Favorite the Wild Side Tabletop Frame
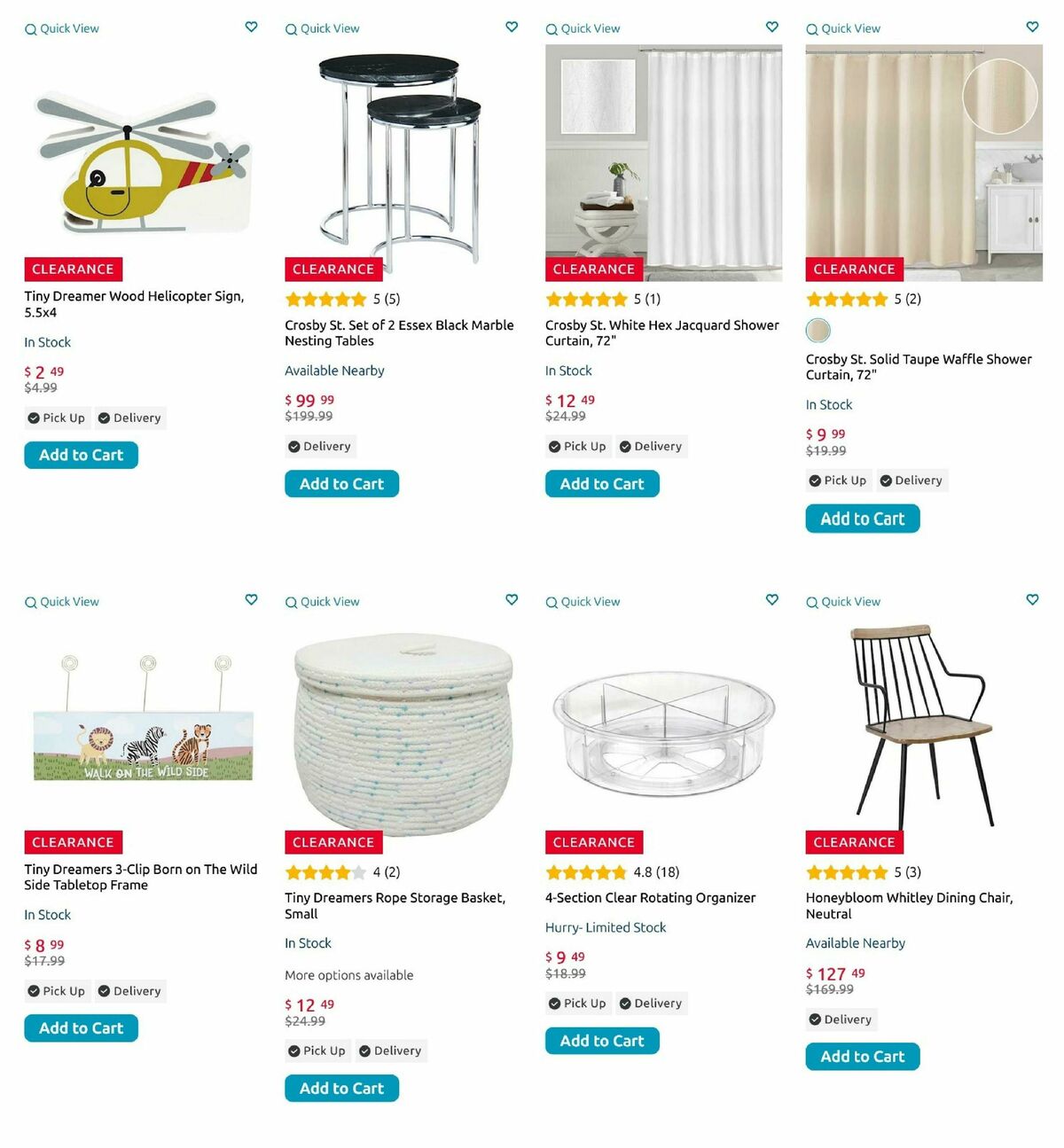 [252, 600]
